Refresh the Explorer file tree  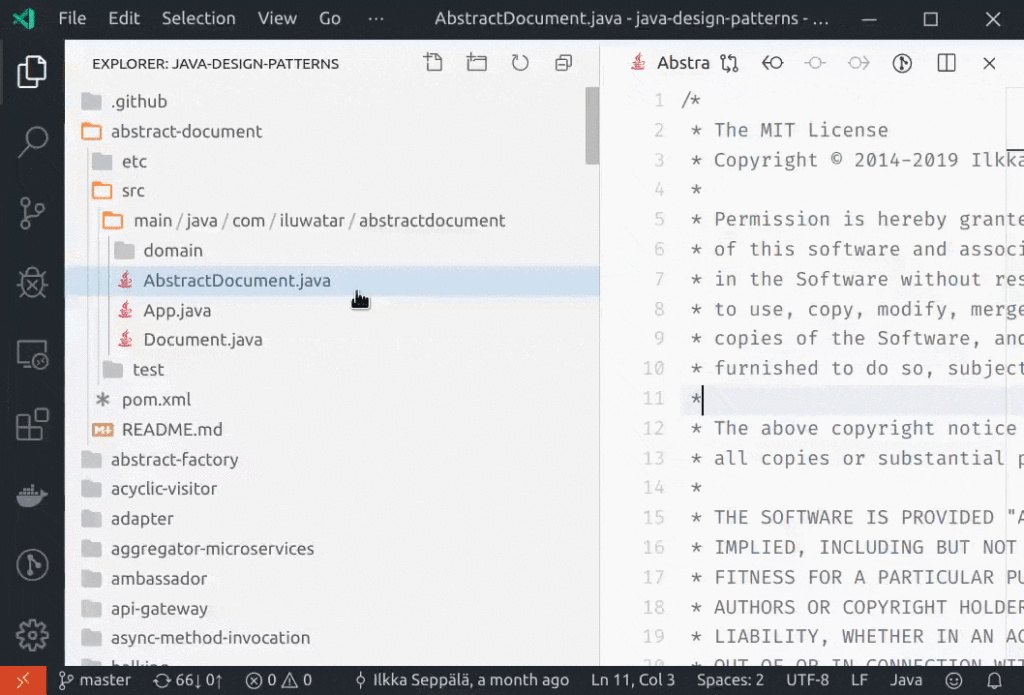click(519, 62)
